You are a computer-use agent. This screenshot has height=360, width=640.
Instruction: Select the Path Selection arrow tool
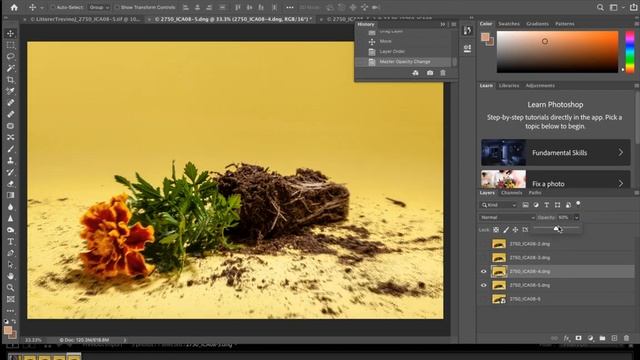[x=11, y=264]
